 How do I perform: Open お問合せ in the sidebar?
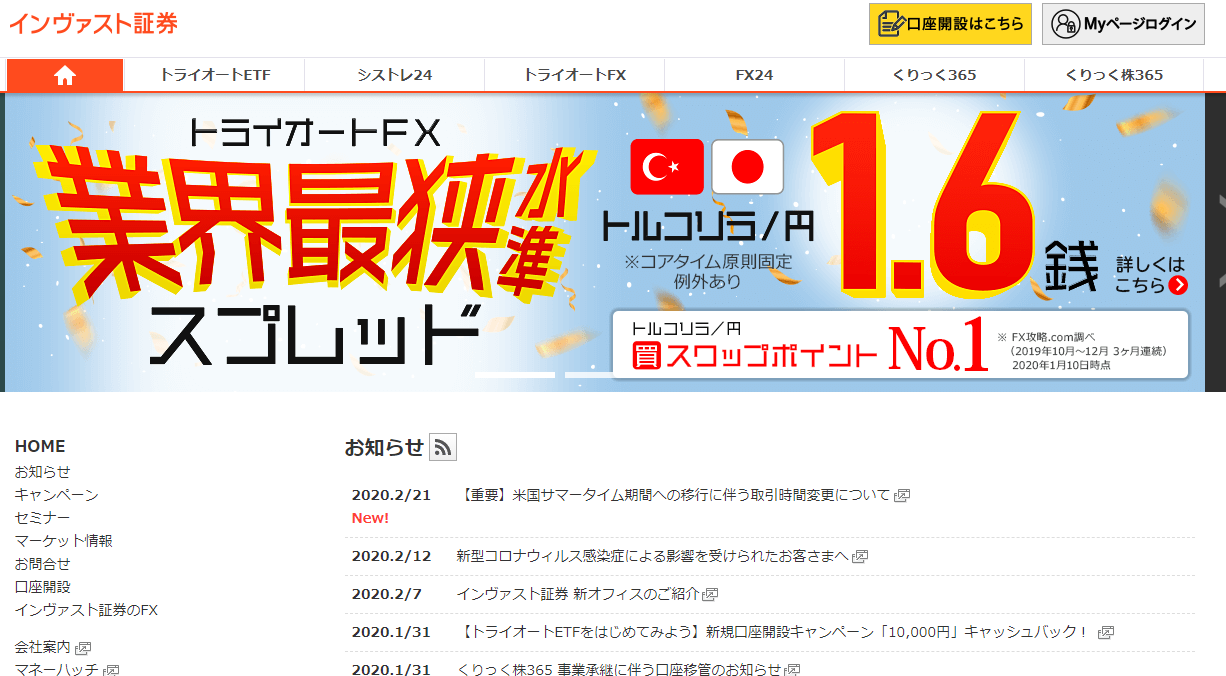43,564
